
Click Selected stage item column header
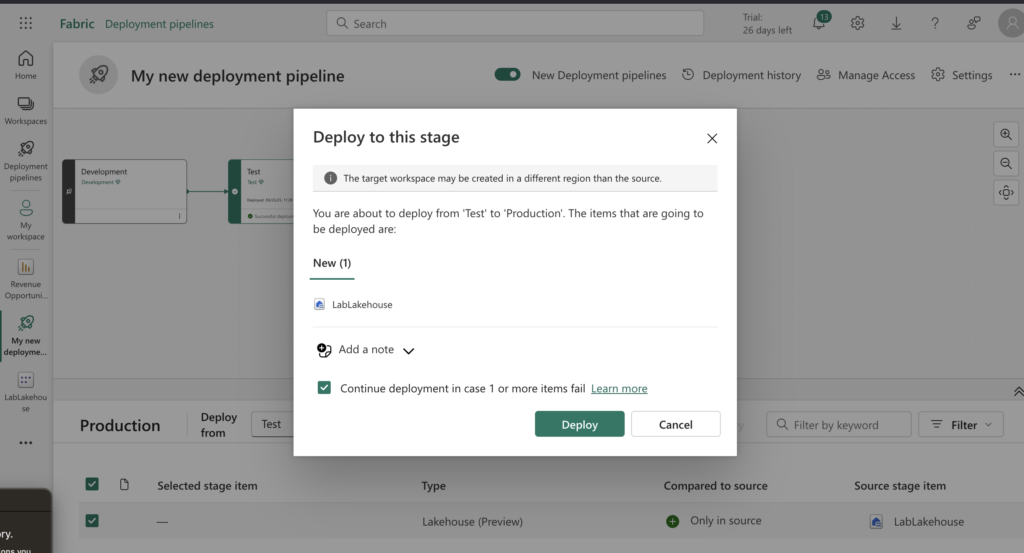pos(207,486)
